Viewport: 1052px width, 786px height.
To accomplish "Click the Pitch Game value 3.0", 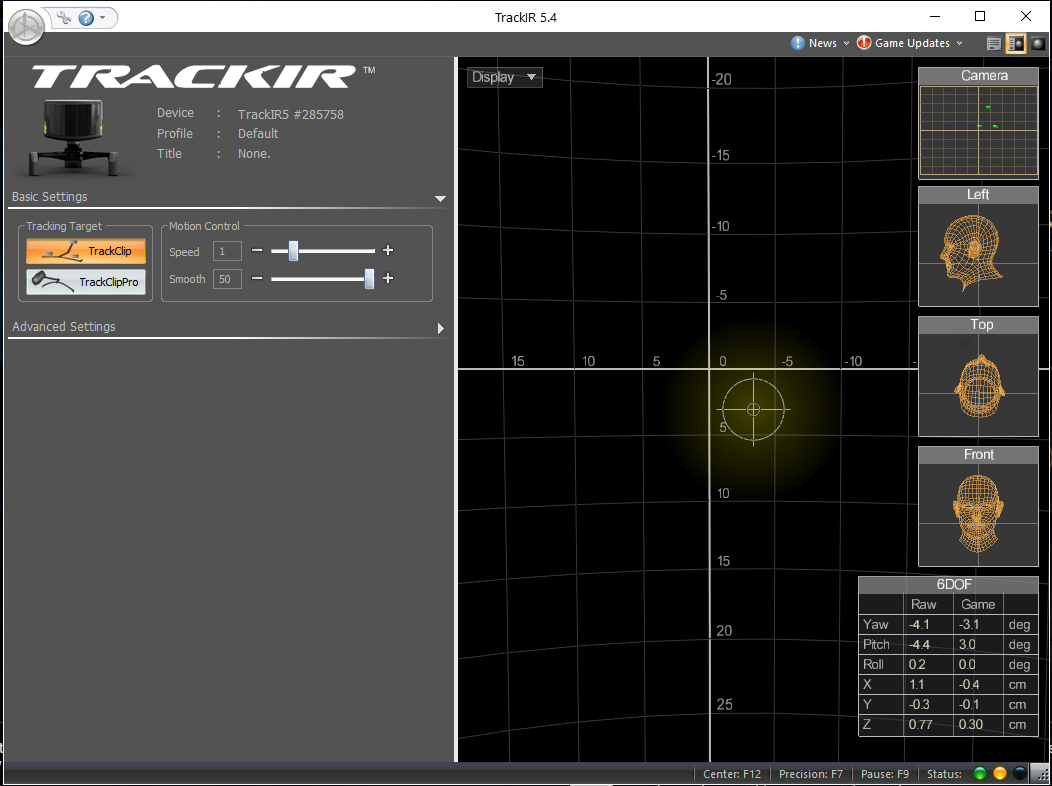I will click(x=967, y=644).
